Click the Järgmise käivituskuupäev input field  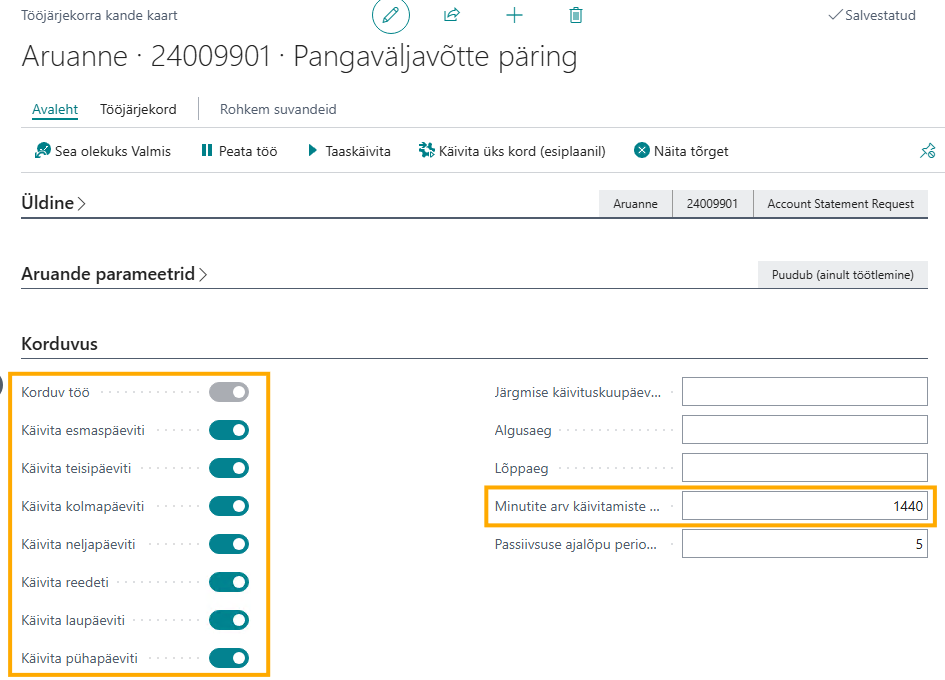[805, 392]
